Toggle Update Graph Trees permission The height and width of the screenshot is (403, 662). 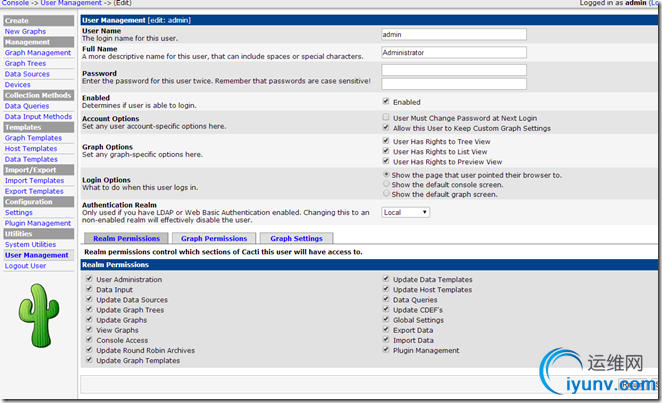pyautogui.click(x=89, y=309)
